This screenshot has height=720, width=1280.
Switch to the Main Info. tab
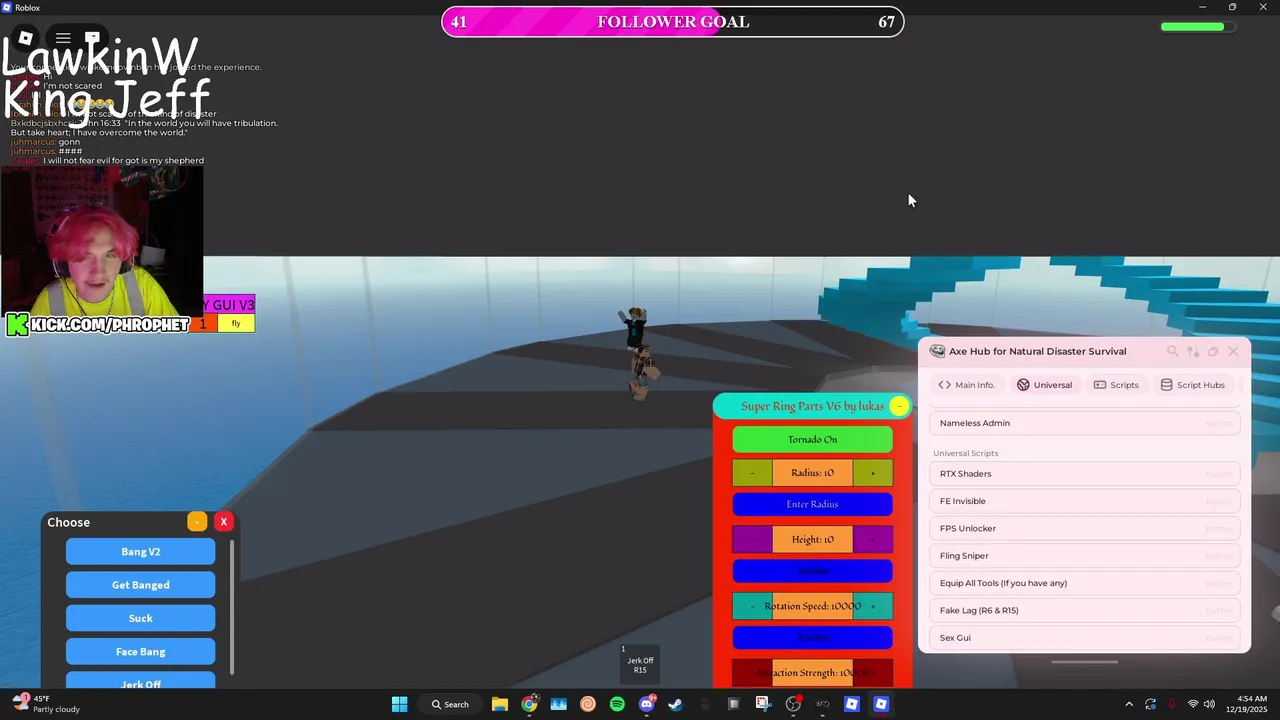[x=966, y=385]
